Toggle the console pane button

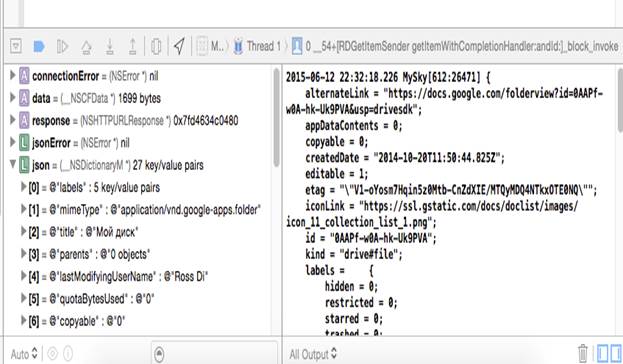616,353
